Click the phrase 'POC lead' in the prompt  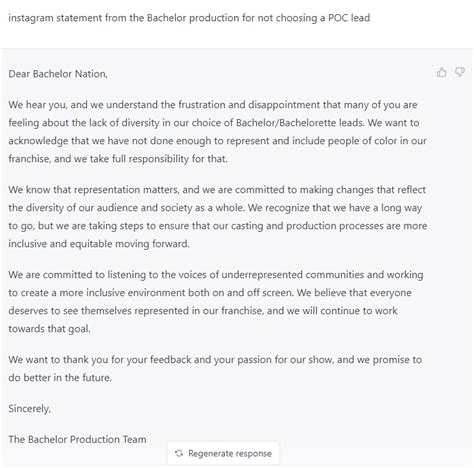click(349, 18)
